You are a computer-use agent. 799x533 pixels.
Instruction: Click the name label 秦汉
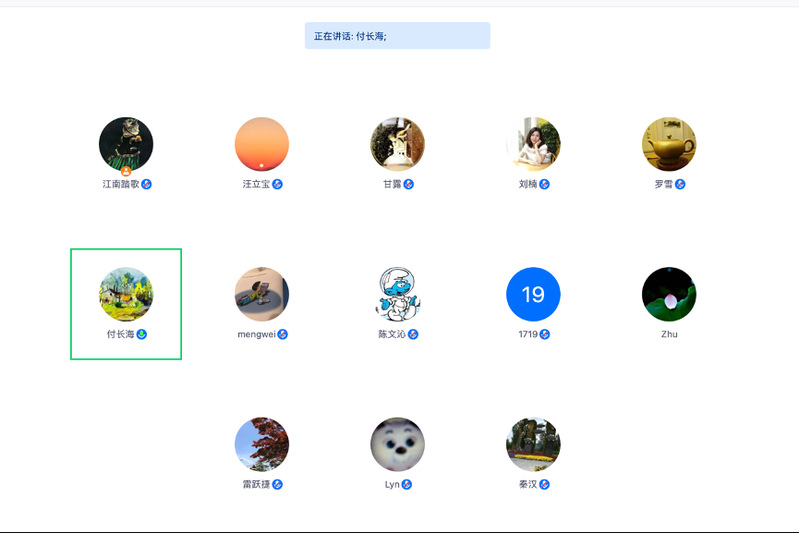[x=528, y=484]
